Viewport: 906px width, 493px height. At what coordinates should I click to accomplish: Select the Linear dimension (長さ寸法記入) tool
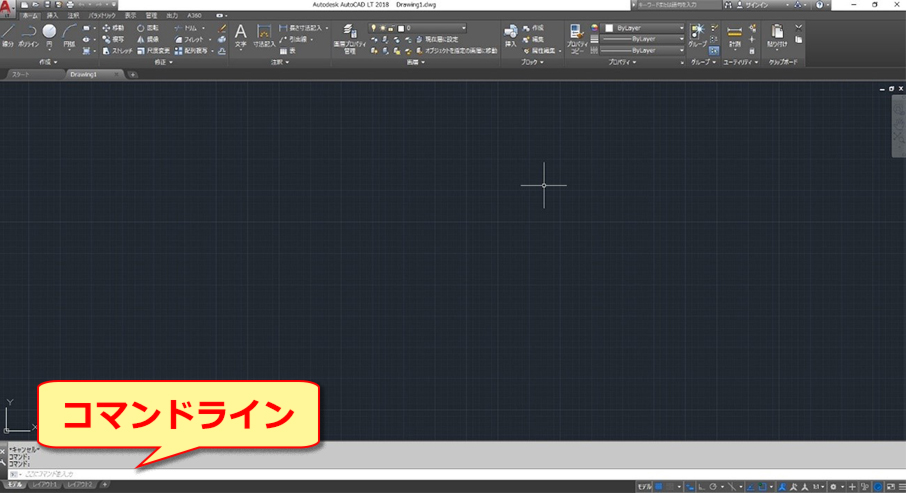point(300,28)
